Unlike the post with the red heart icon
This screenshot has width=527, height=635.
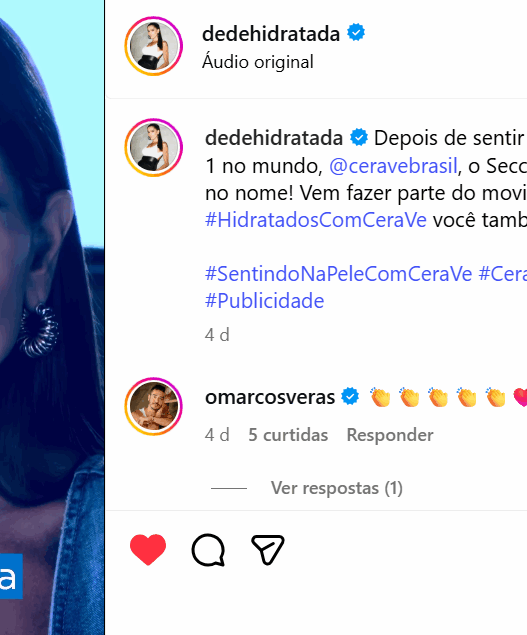point(148,549)
